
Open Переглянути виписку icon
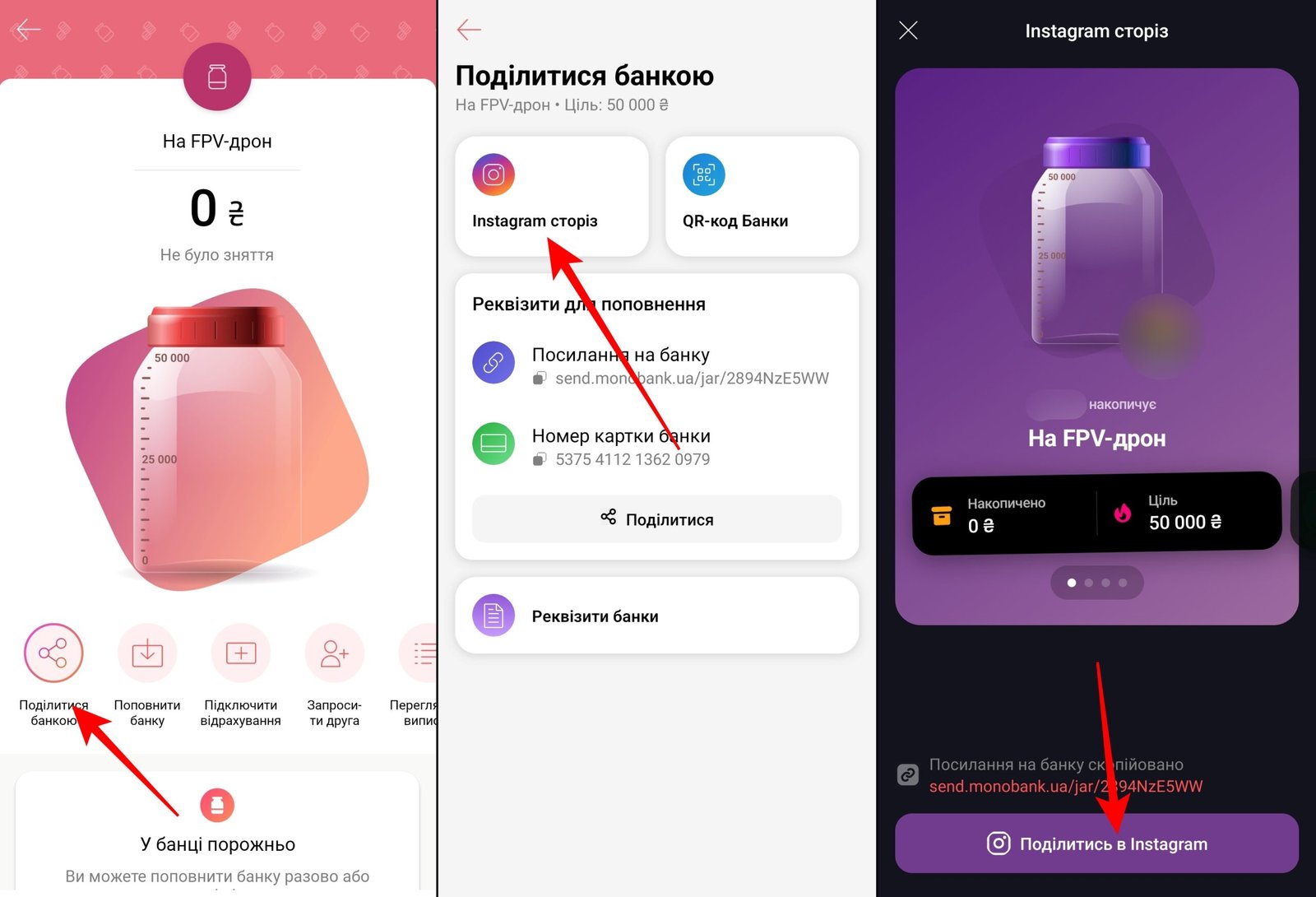417,653
